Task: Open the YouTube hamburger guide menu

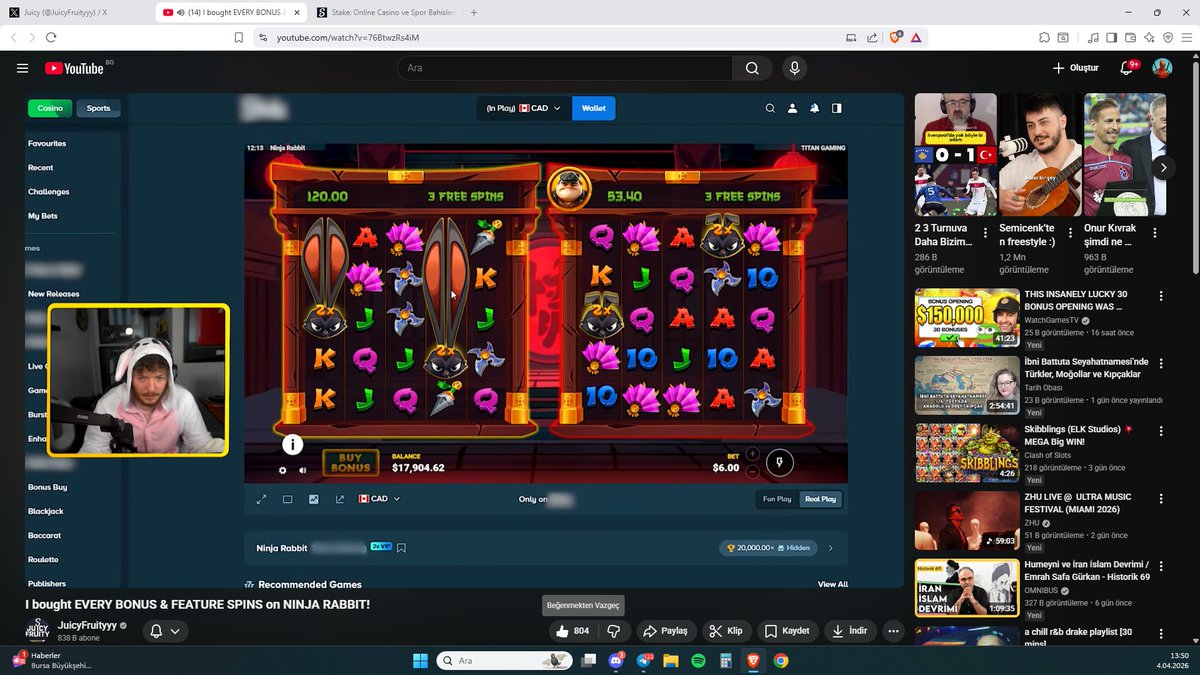Action: 22,68
